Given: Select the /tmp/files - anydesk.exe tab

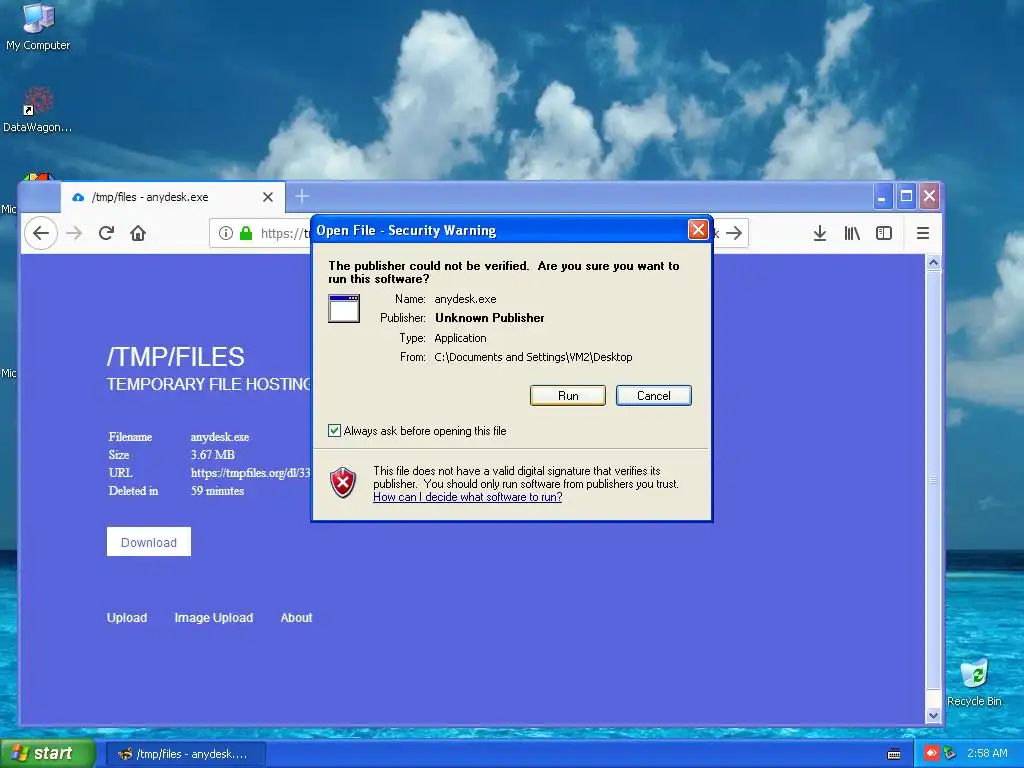Looking at the screenshot, I should (173, 197).
